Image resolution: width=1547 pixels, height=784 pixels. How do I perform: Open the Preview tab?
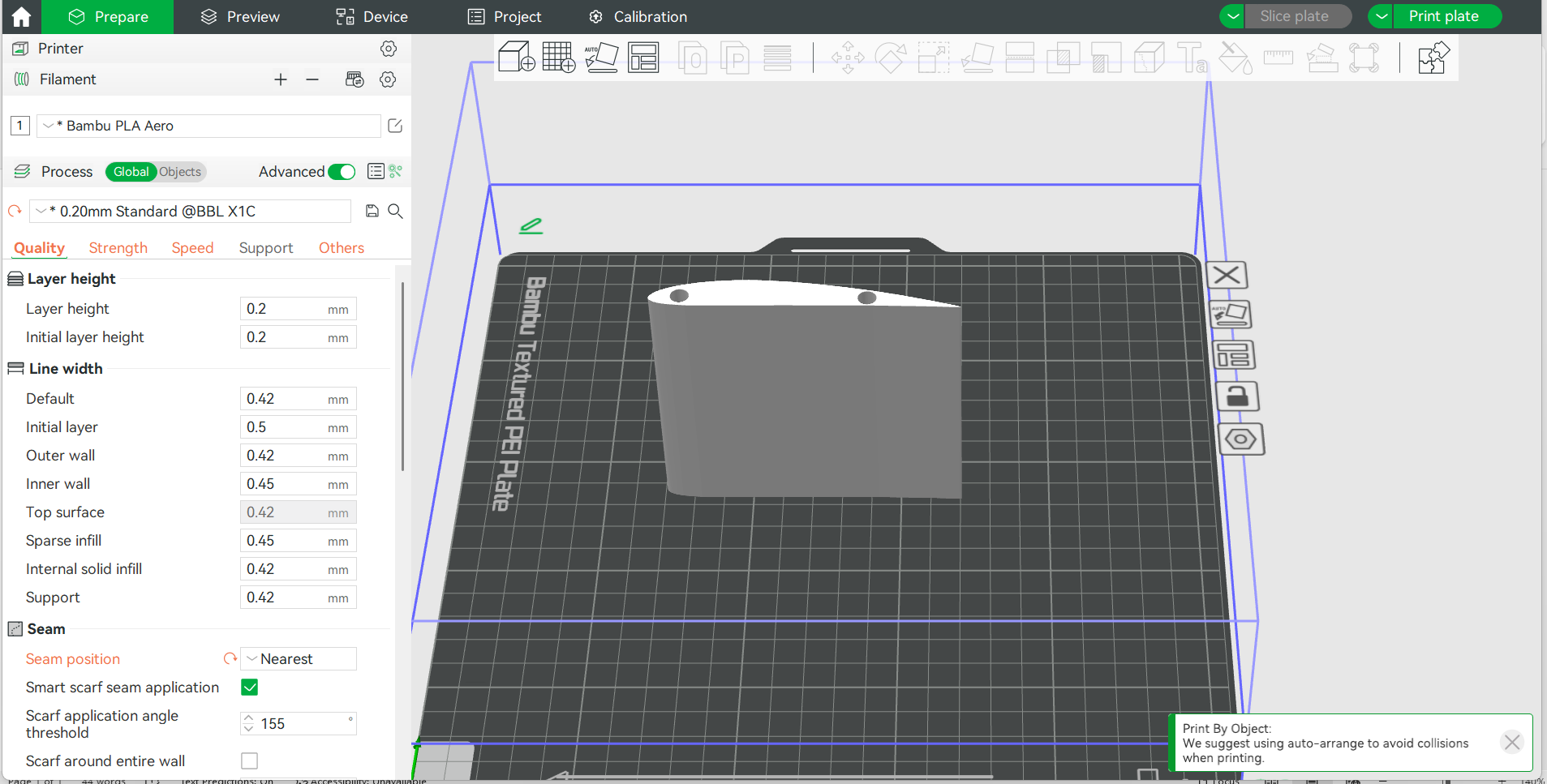coord(240,17)
